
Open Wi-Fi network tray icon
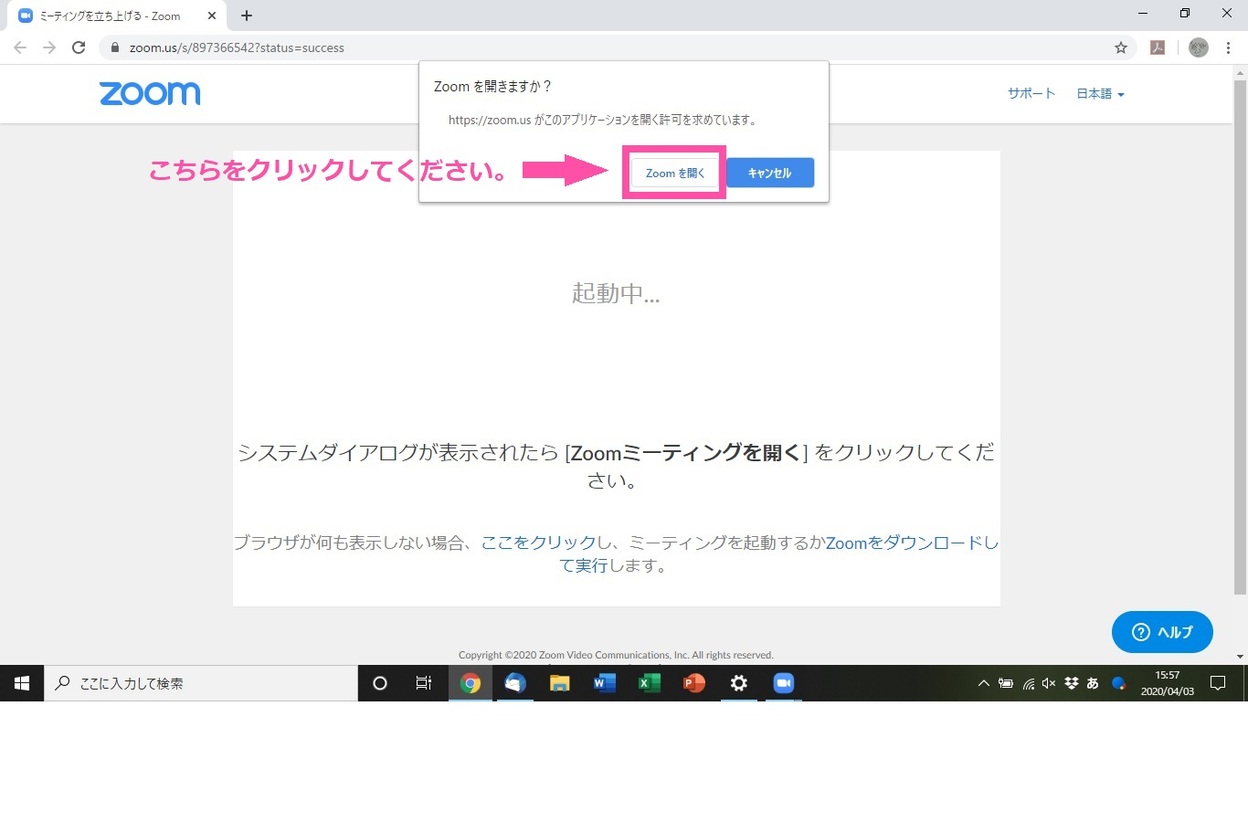pyautogui.click(x=1028, y=684)
